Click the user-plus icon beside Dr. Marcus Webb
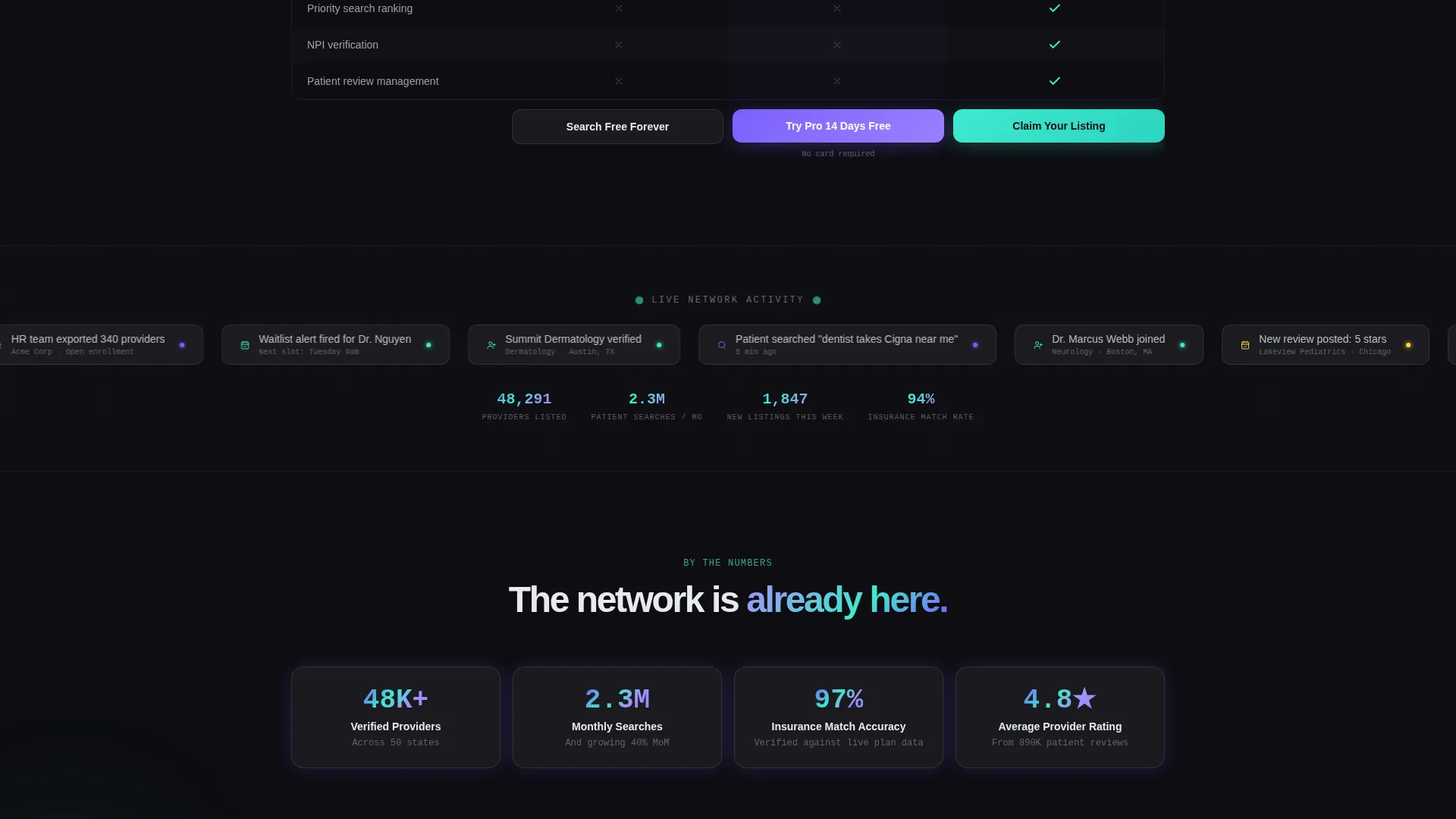Image resolution: width=1456 pixels, height=819 pixels. coord(1038,345)
